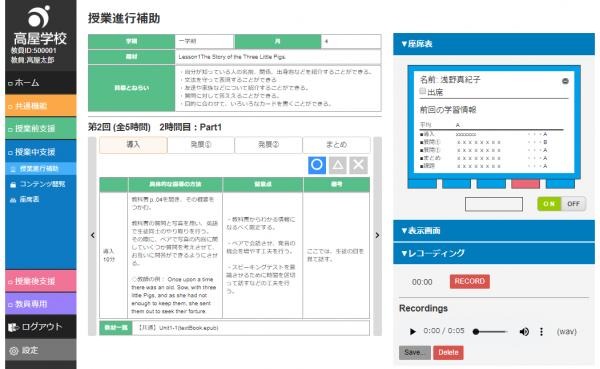
Task: Mute the recording volume speaker icon
Action: point(524,331)
